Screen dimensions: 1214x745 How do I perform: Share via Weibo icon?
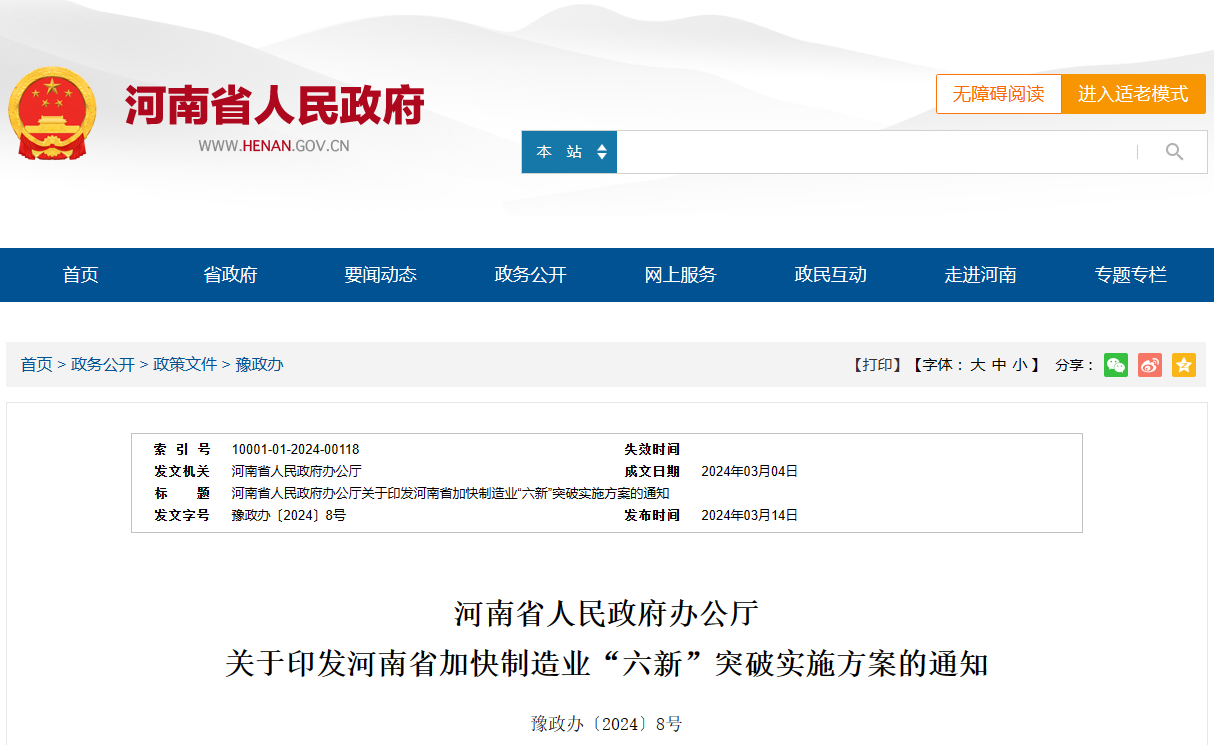pos(1150,365)
